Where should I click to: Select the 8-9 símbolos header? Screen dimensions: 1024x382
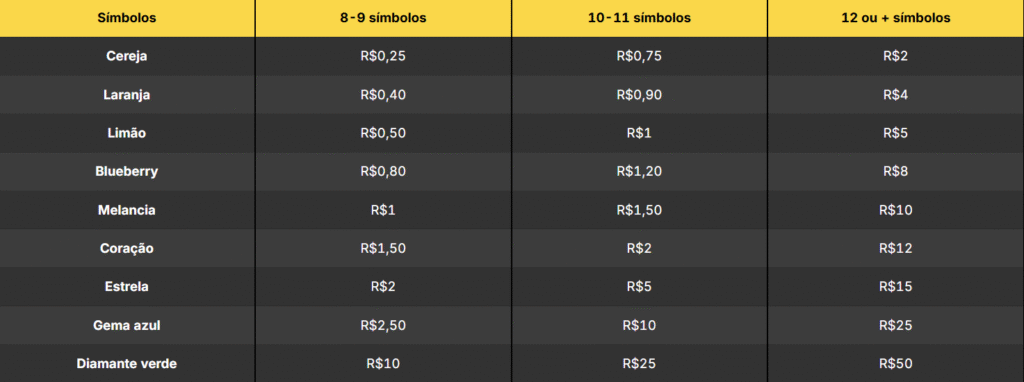383,18
